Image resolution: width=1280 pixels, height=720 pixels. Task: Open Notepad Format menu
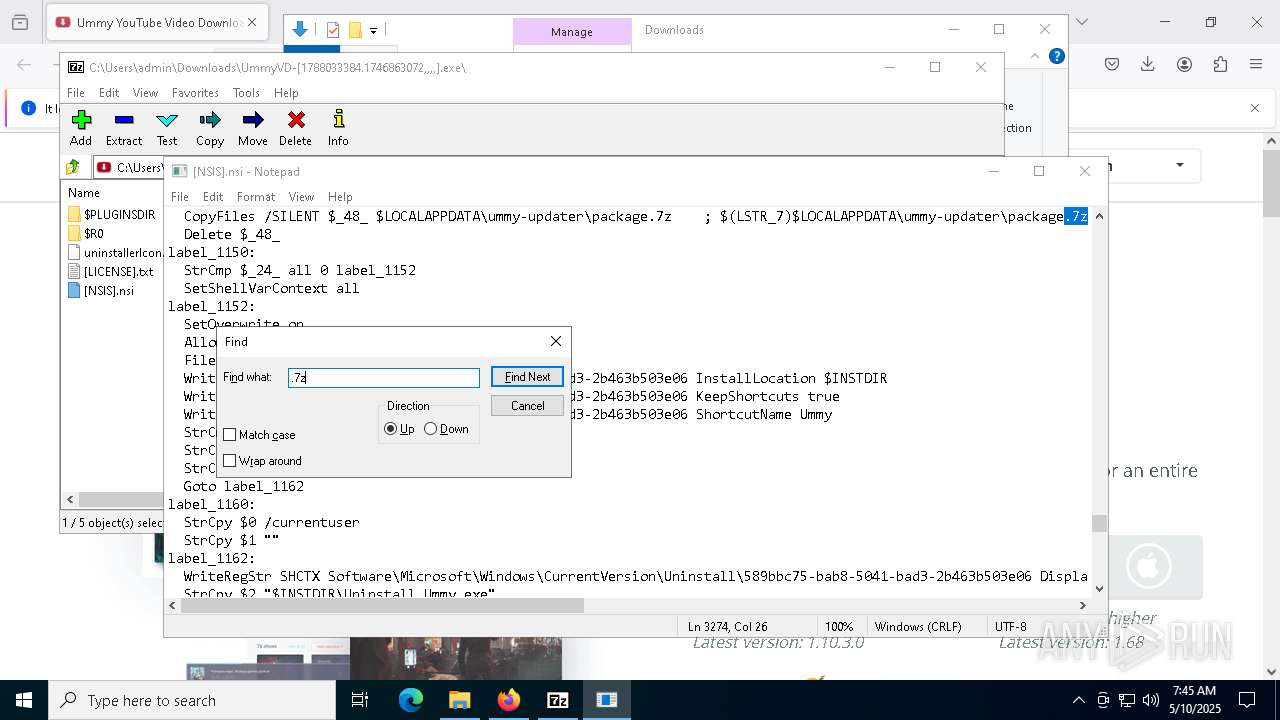(256, 197)
